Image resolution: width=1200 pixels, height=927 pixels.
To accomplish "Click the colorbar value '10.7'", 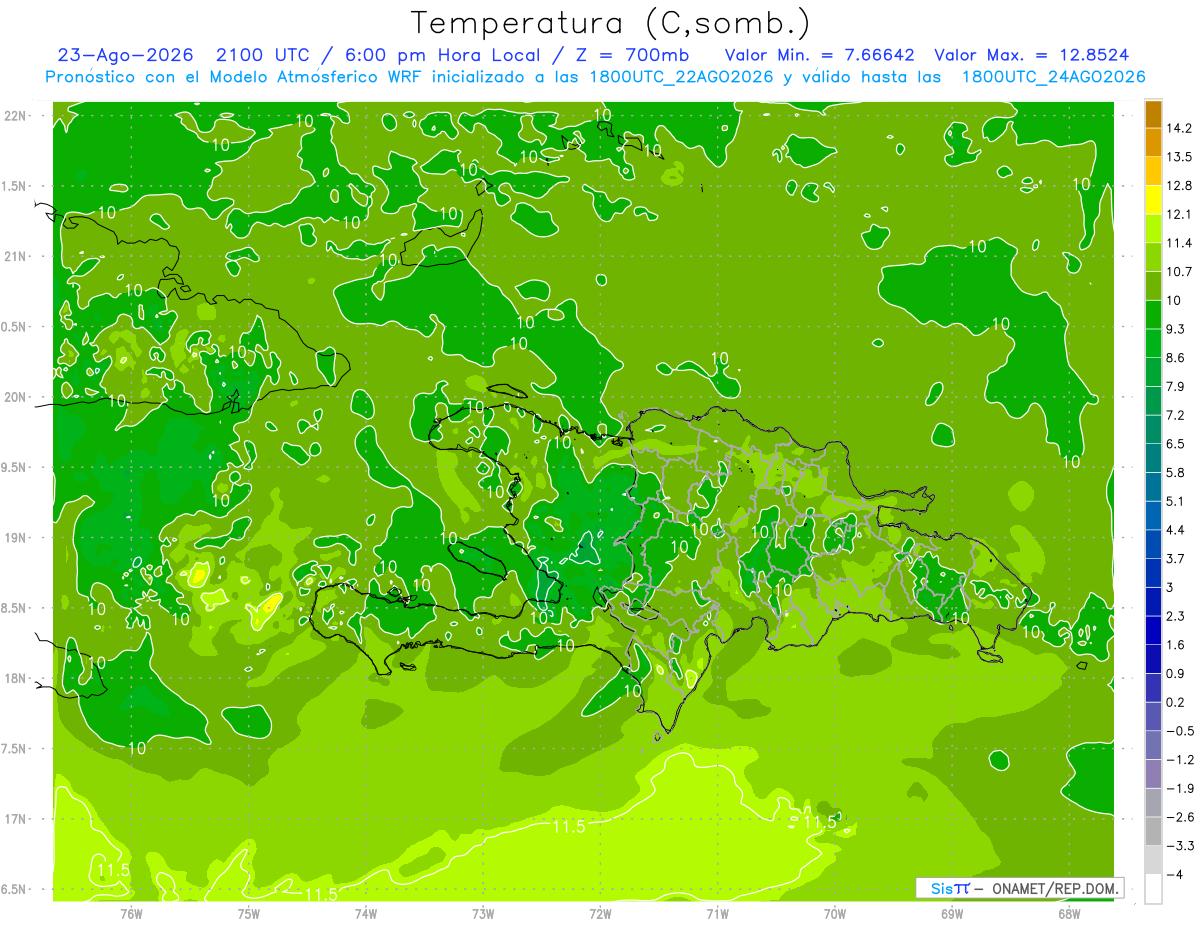I will tap(1177, 272).
